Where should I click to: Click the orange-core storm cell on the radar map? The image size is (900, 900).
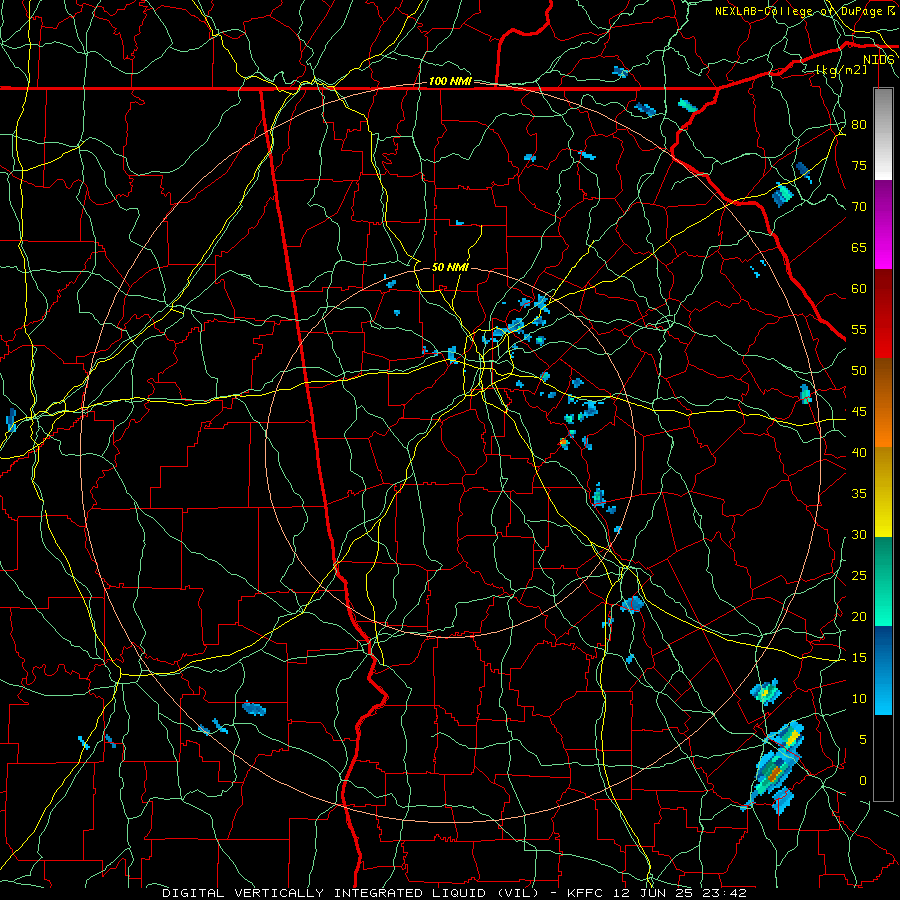click(773, 774)
